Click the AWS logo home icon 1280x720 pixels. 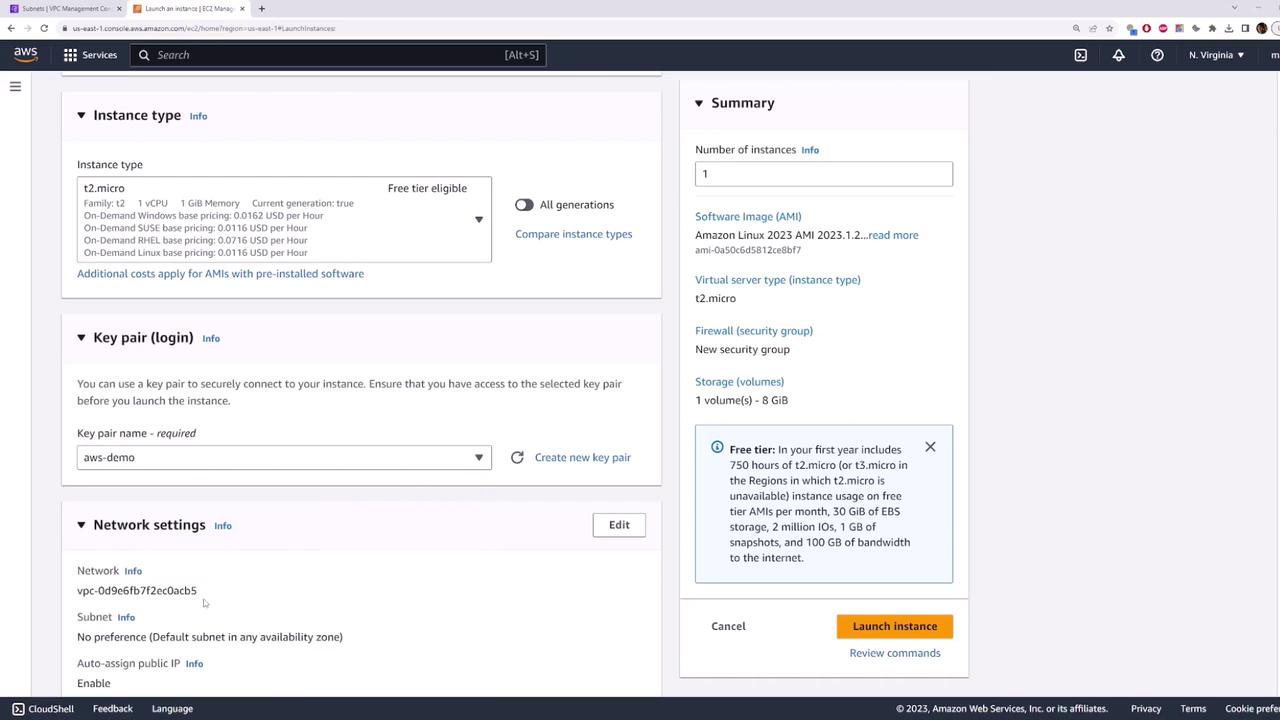[25, 54]
